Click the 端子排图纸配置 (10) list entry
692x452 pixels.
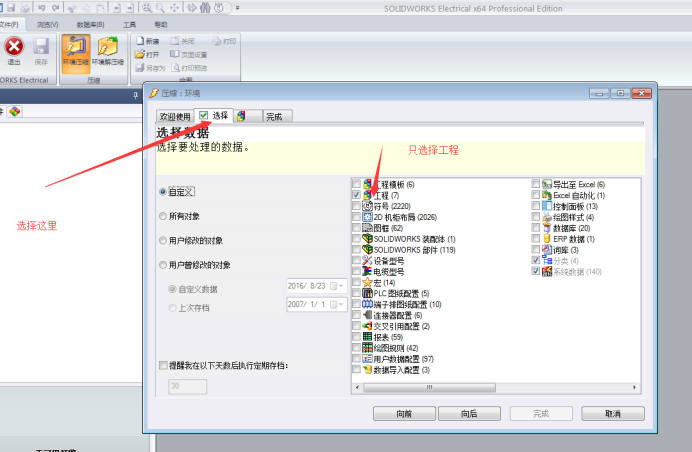tap(407, 304)
